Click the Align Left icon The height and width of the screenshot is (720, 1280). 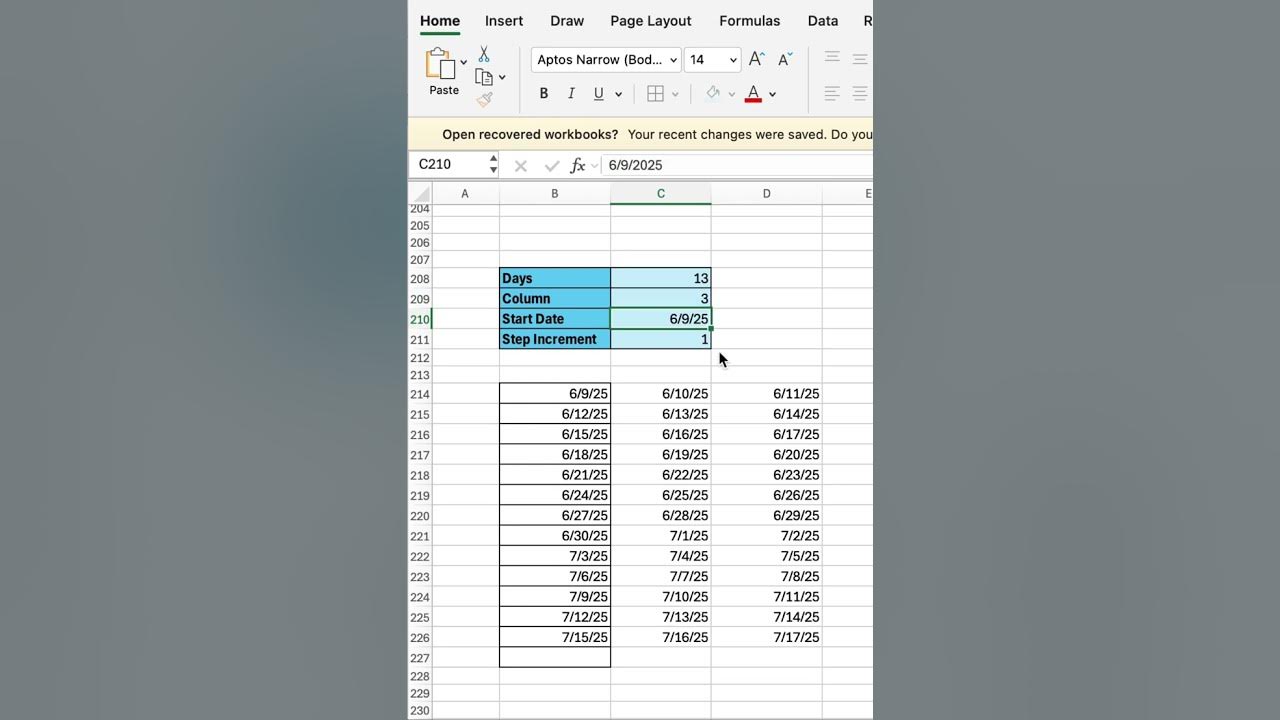[831, 93]
